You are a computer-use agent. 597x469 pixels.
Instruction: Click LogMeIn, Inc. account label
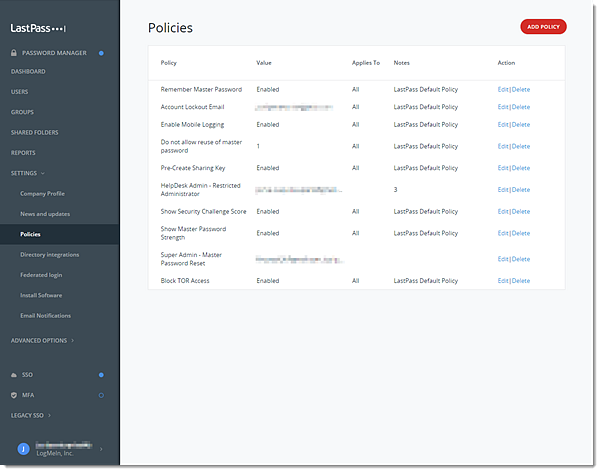point(55,453)
